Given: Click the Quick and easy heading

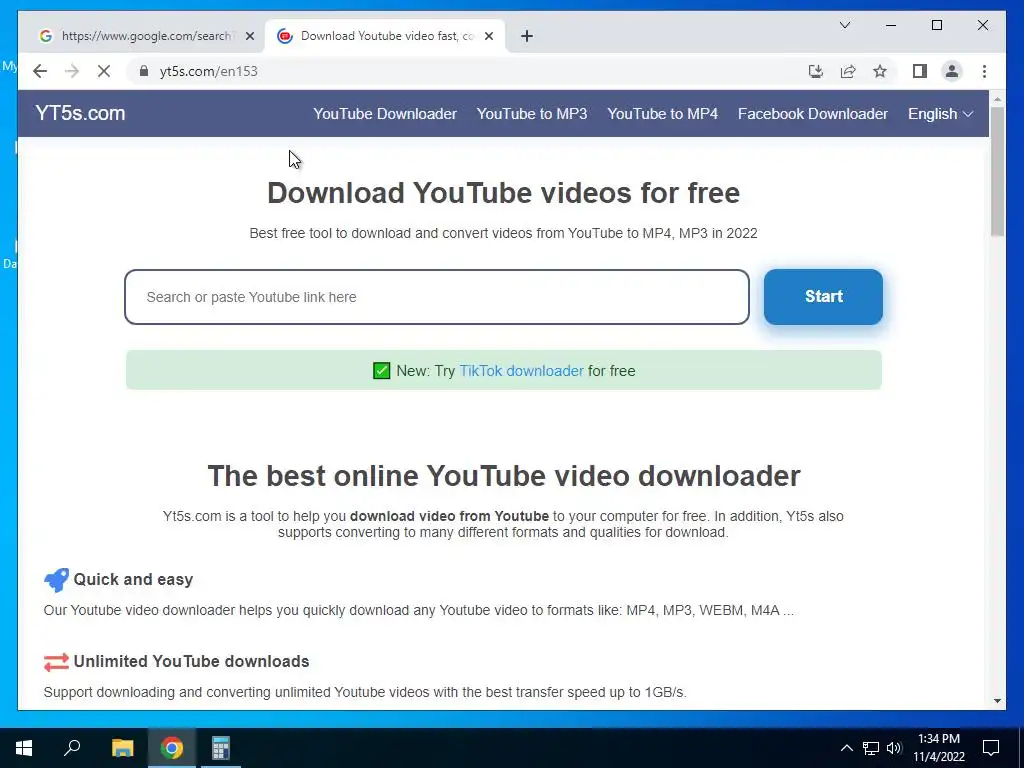Looking at the screenshot, I should pyautogui.click(x=133, y=579).
